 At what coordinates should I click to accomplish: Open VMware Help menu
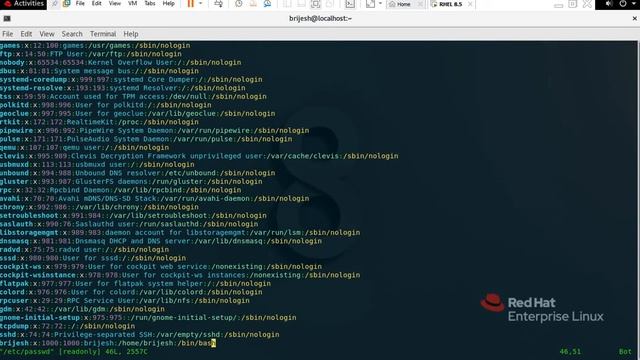tap(169, 3)
